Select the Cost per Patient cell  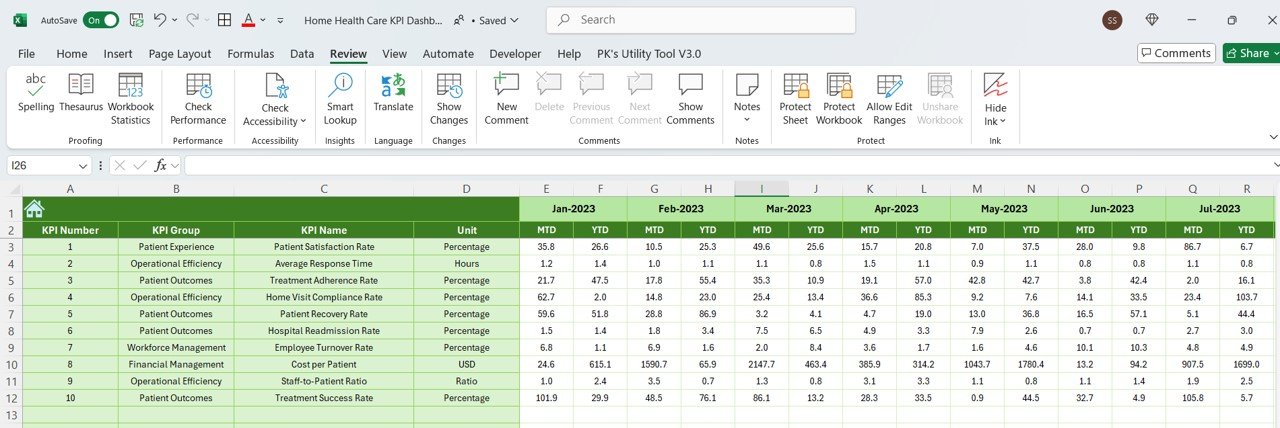click(x=324, y=365)
